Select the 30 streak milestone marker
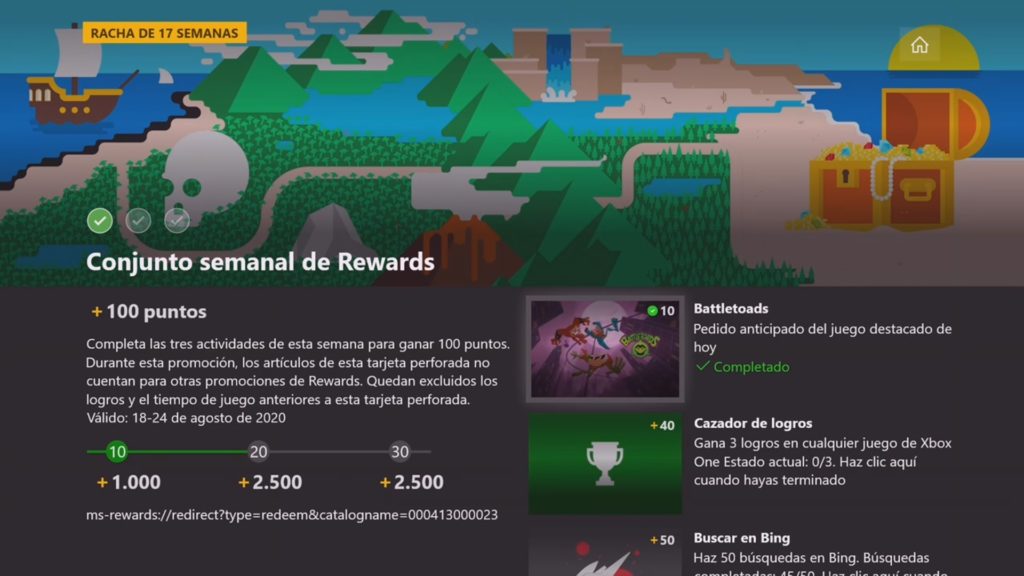Viewport: 1024px width, 576px height. pos(400,451)
